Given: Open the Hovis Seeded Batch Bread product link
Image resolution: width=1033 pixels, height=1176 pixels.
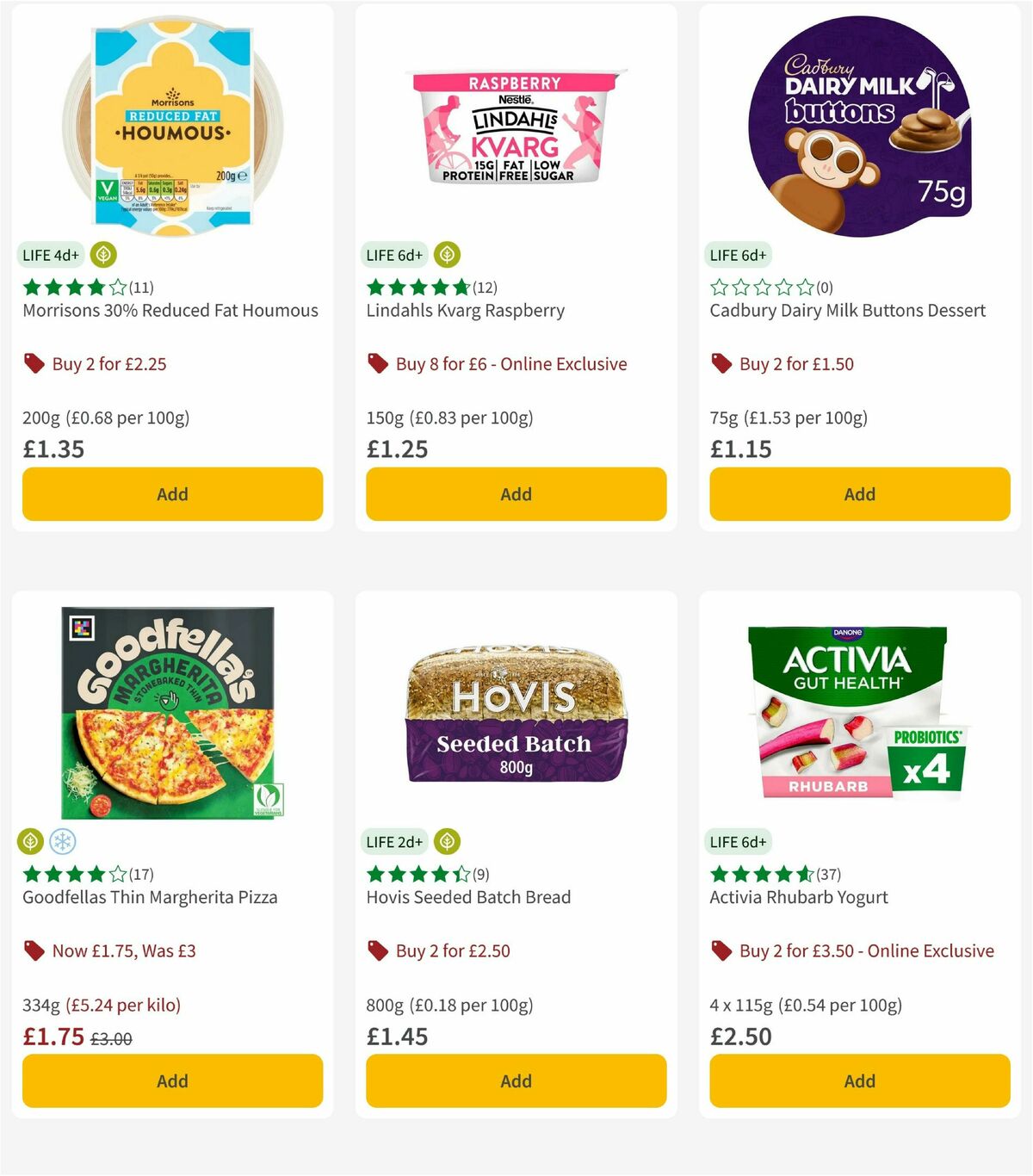Looking at the screenshot, I should [468, 897].
